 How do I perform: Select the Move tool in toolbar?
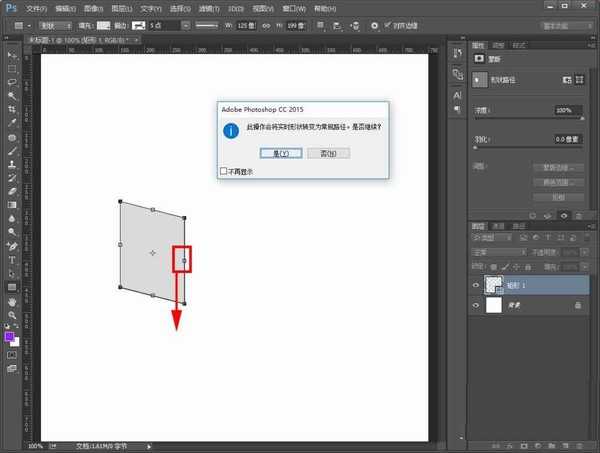pyautogui.click(x=12, y=54)
